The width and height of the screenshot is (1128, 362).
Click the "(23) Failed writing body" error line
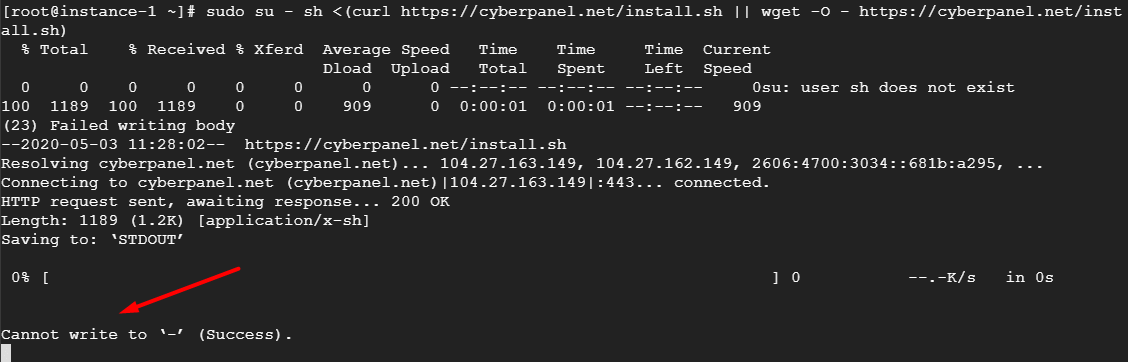pos(118,126)
